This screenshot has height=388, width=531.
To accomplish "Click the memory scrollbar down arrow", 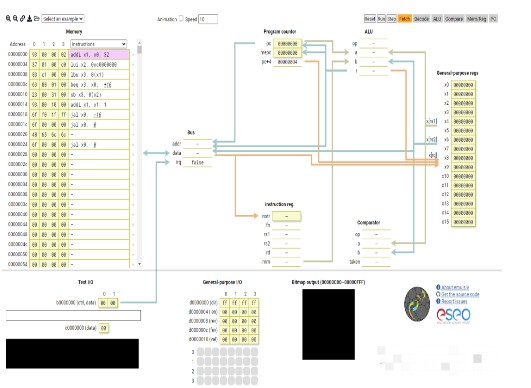I will pos(139,264).
